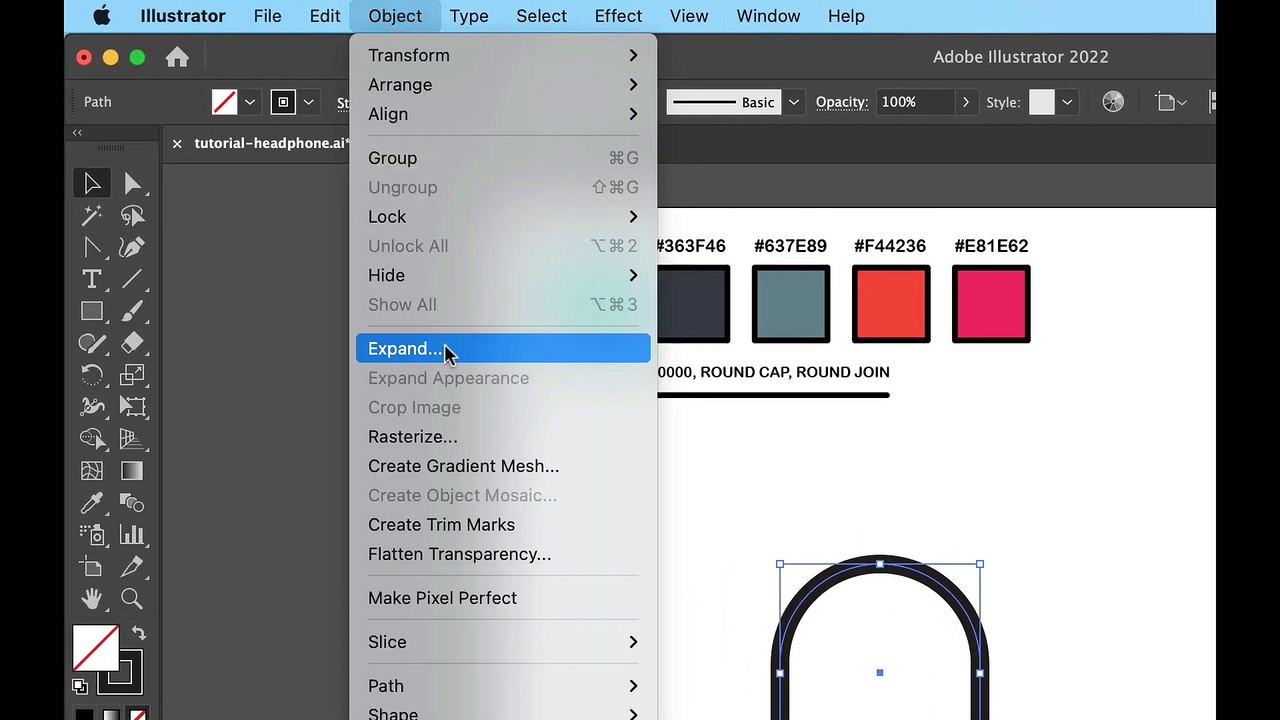Expand the Opacity slider arrow
The width and height of the screenshot is (1280, 720).
click(965, 102)
